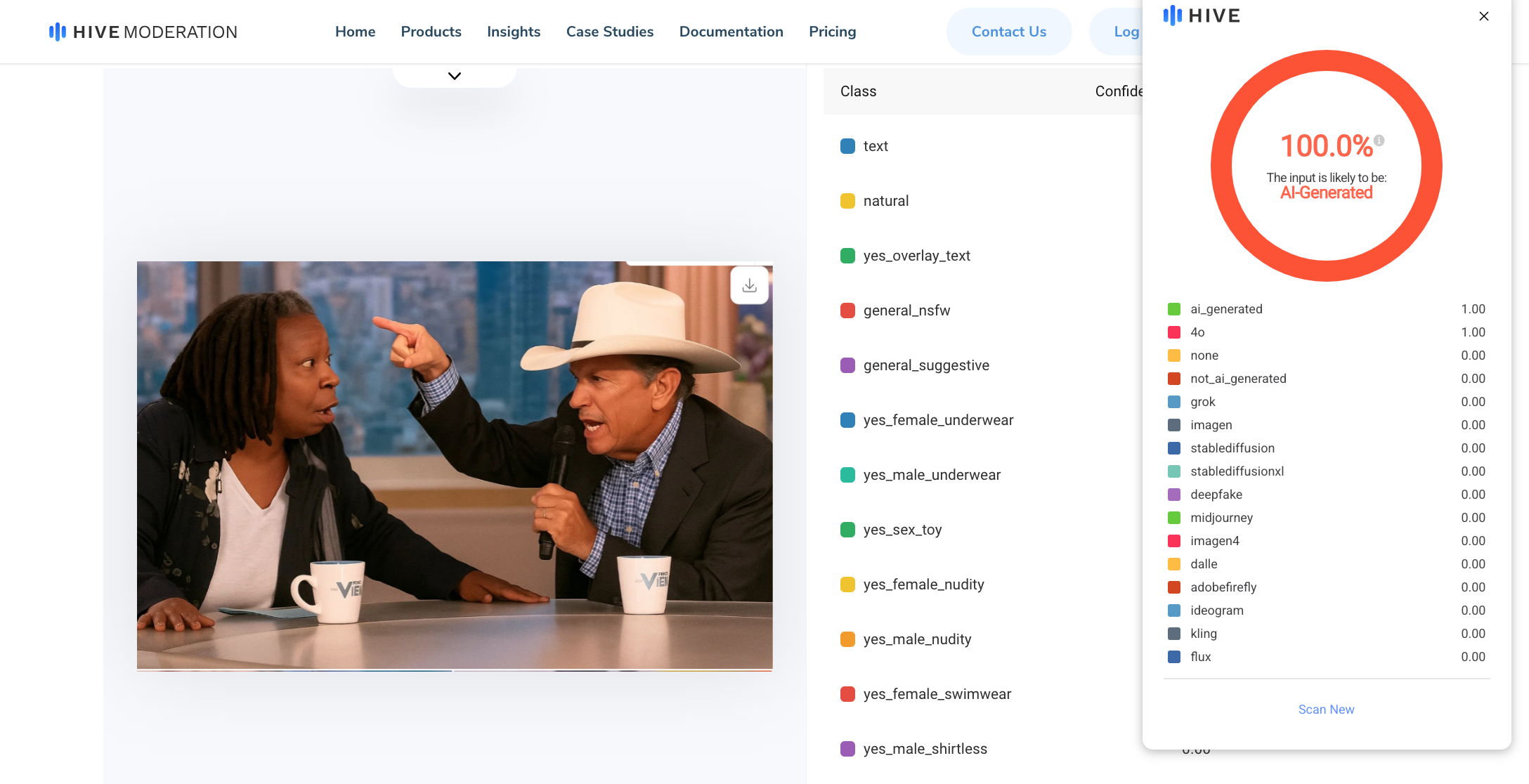Click the Contact Us button

tap(1009, 32)
